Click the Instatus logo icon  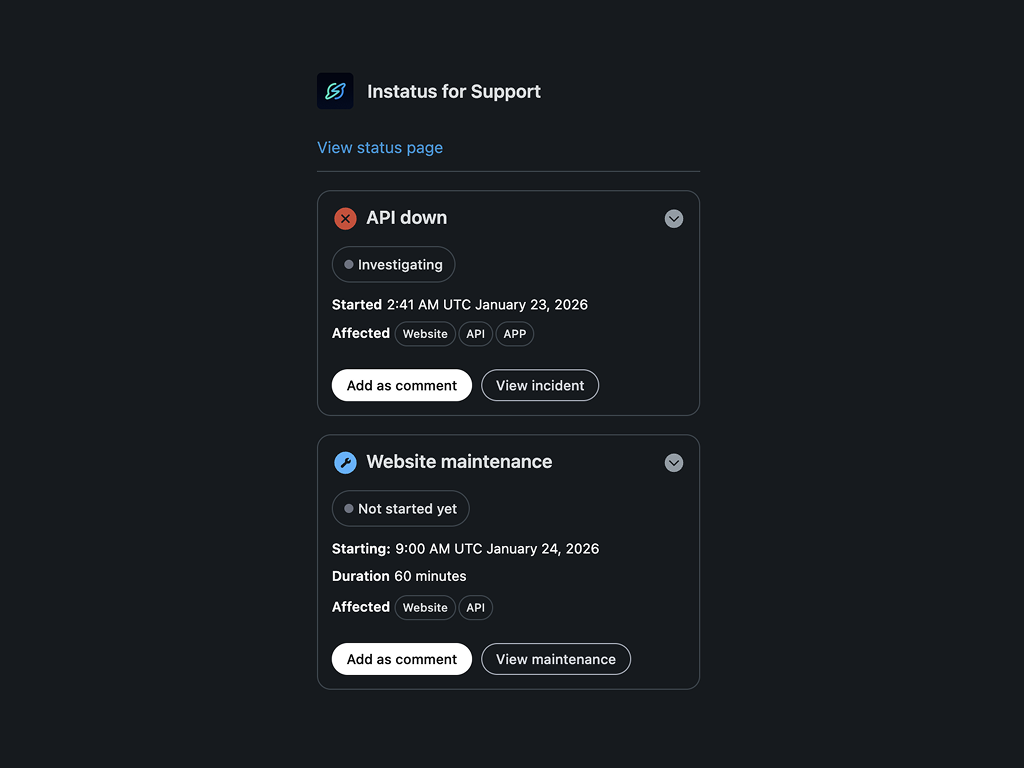coord(335,91)
